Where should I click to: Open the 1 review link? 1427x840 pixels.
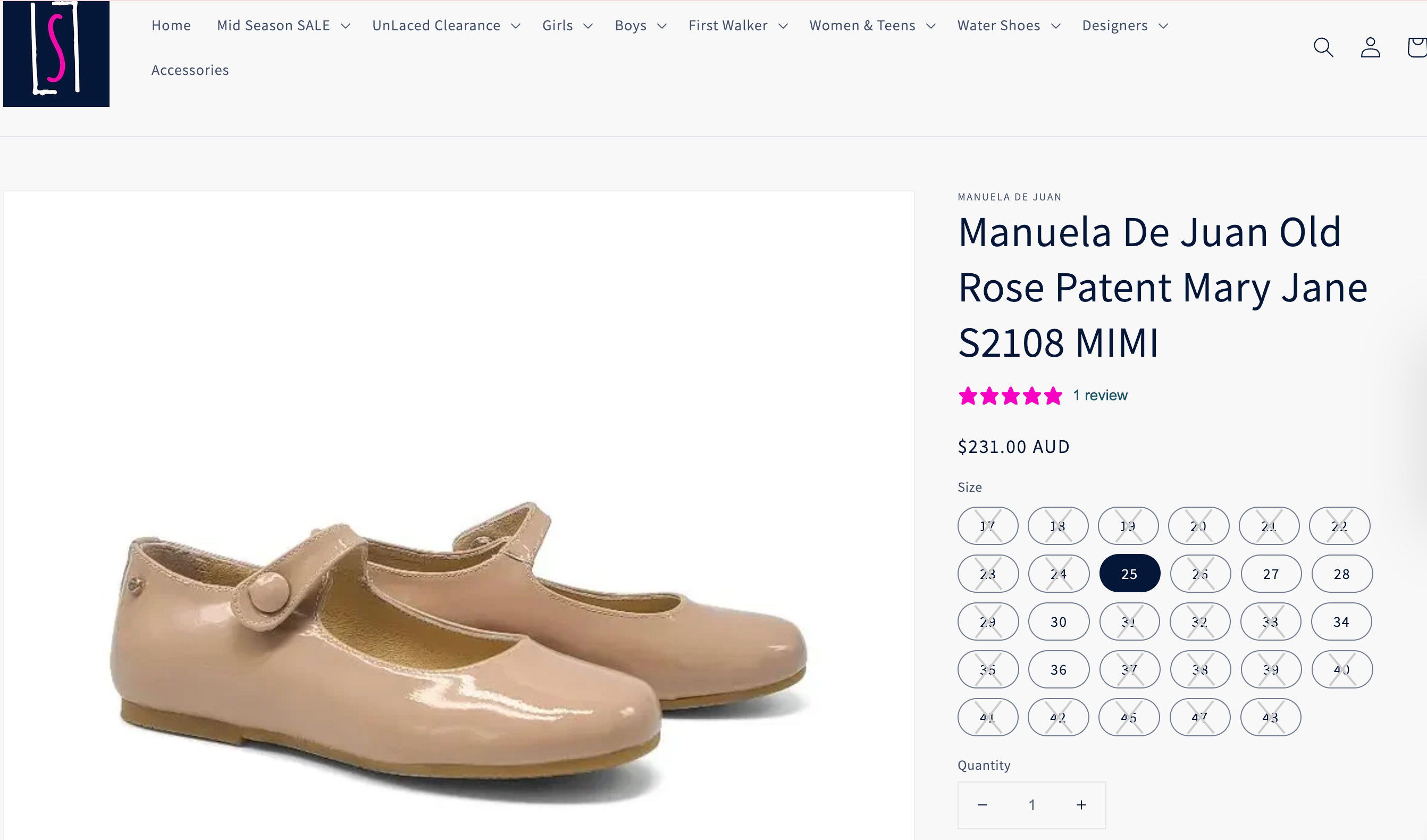[x=1099, y=396]
